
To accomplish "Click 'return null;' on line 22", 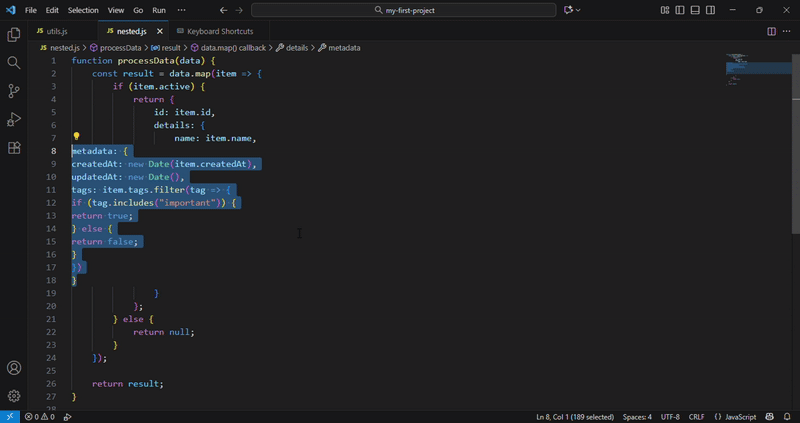I will 164,332.
